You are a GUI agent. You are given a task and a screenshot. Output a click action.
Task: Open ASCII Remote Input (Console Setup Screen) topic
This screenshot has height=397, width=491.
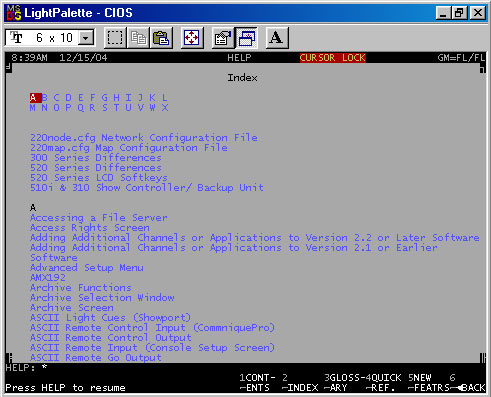[152, 348]
